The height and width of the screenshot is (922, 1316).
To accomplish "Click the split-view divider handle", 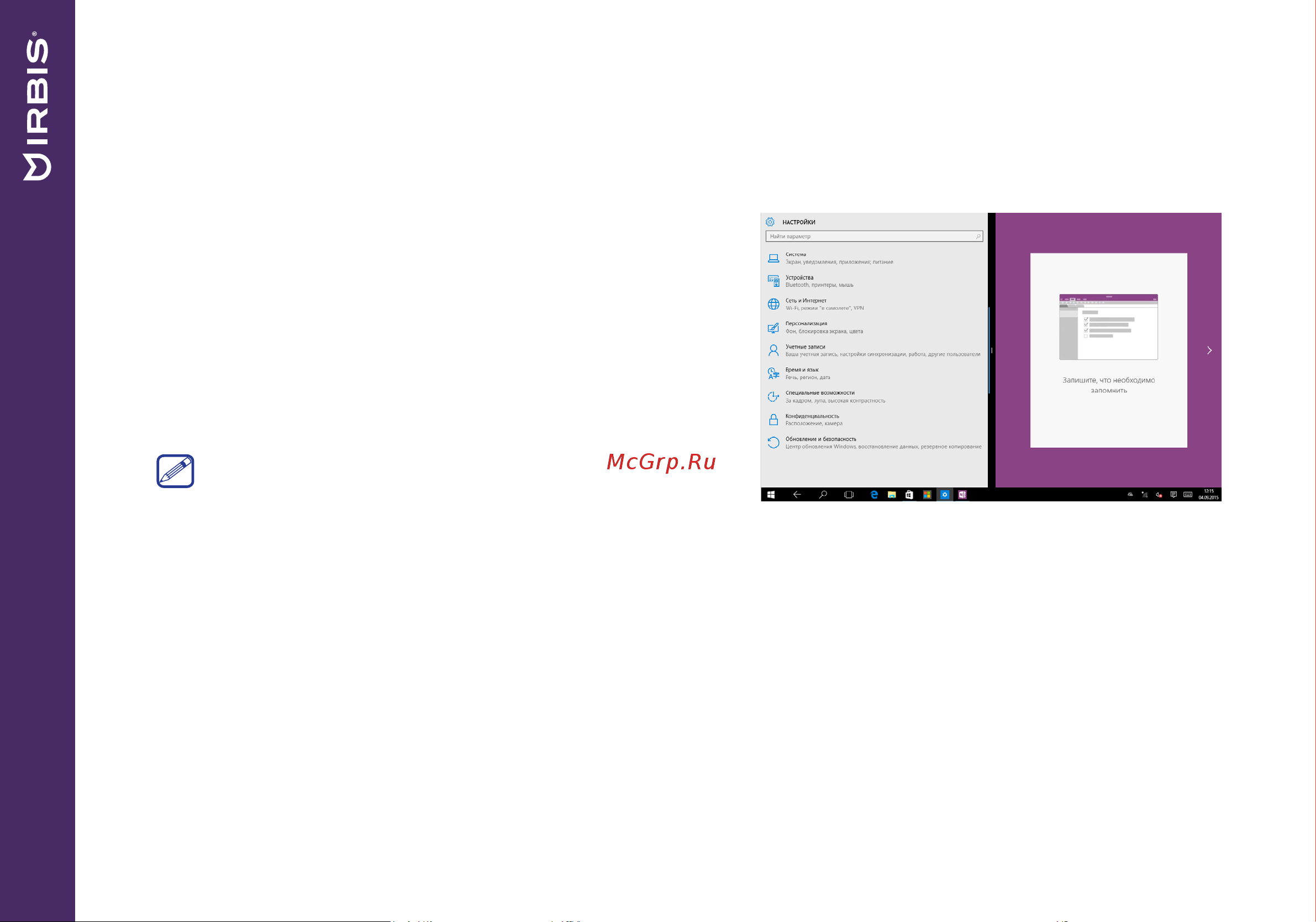I will pyautogui.click(x=992, y=350).
